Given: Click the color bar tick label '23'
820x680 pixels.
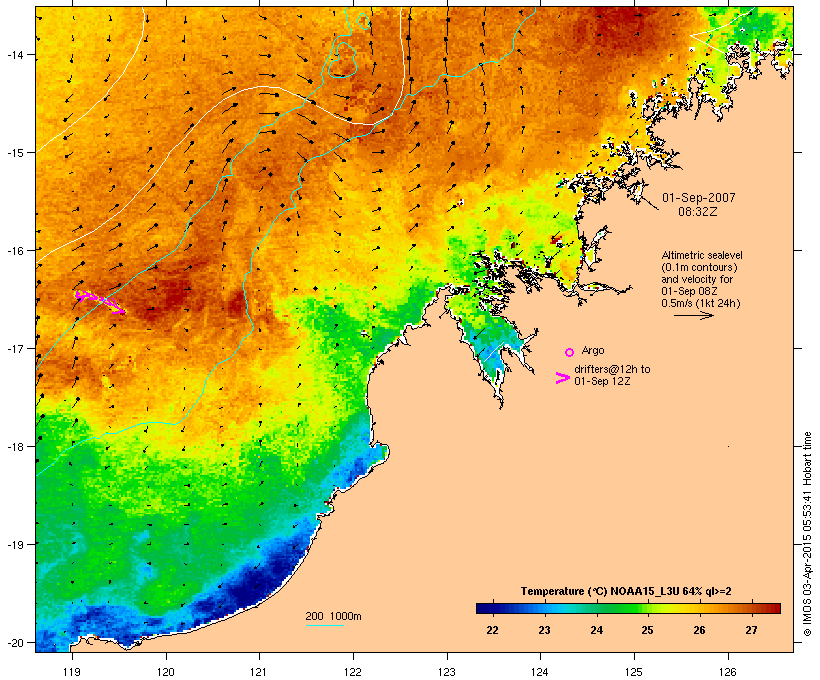Looking at the screenshot, I should point(544,630).
